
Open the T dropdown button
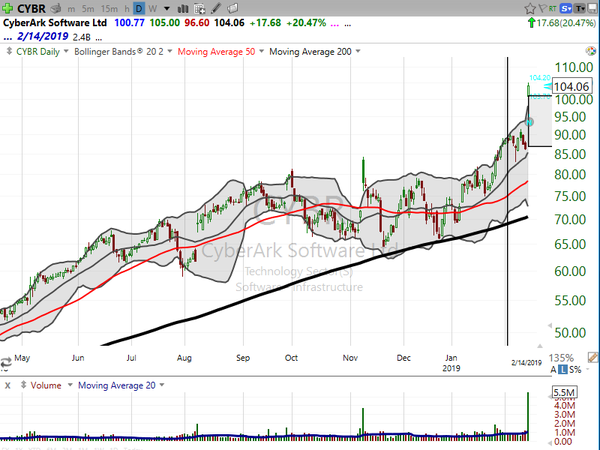[x=580, y=8]
